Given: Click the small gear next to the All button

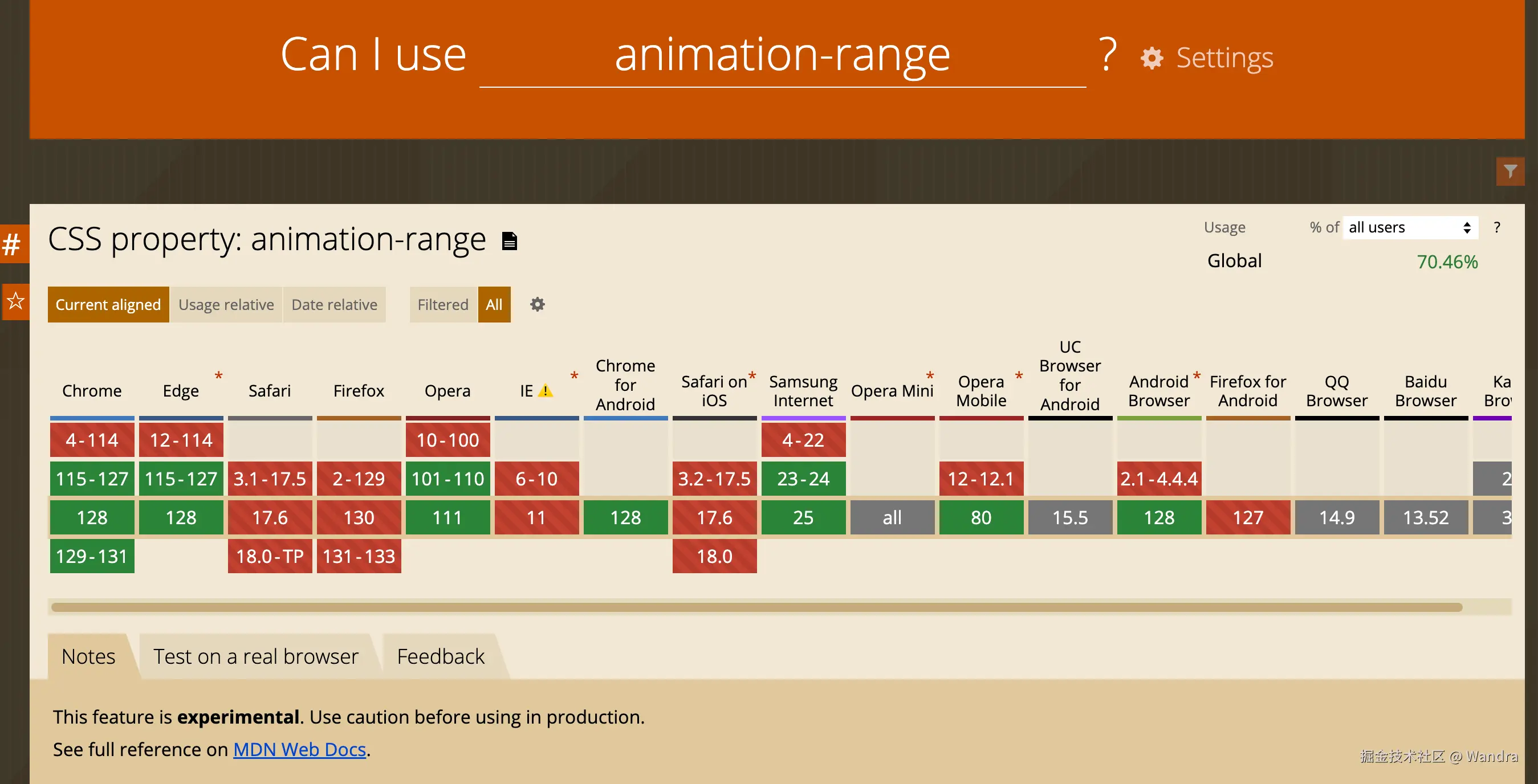Looking at the screenshot, I should (x=538, y=304).
